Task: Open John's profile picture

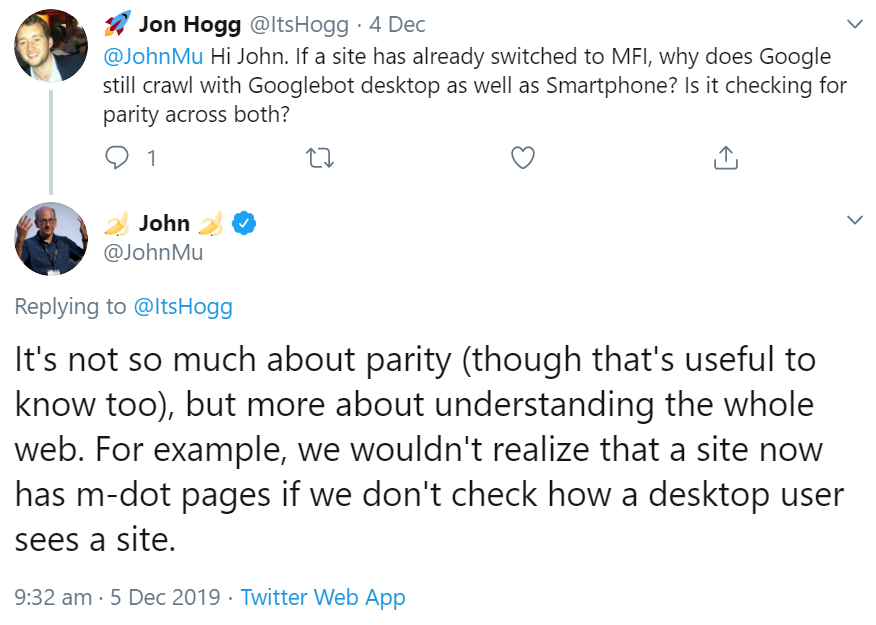Action: coord(50,239)
